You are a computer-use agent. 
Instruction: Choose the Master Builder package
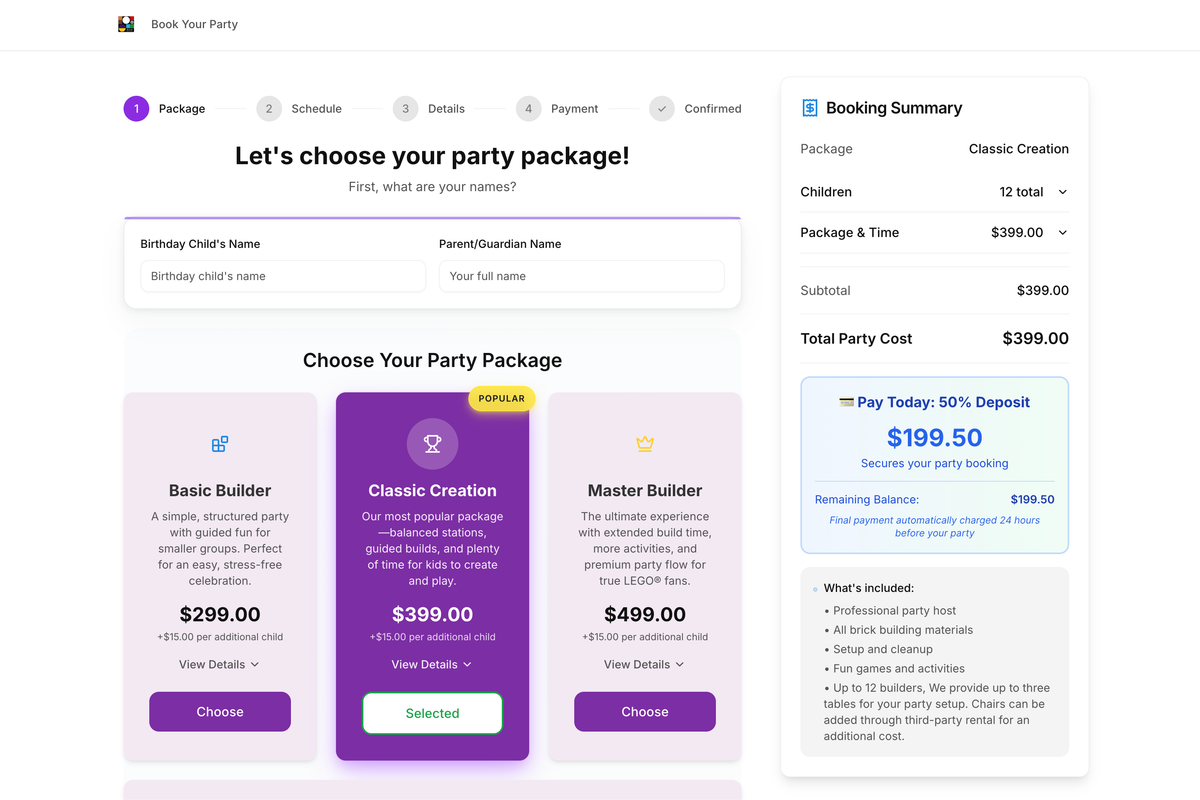pos(644,711)
